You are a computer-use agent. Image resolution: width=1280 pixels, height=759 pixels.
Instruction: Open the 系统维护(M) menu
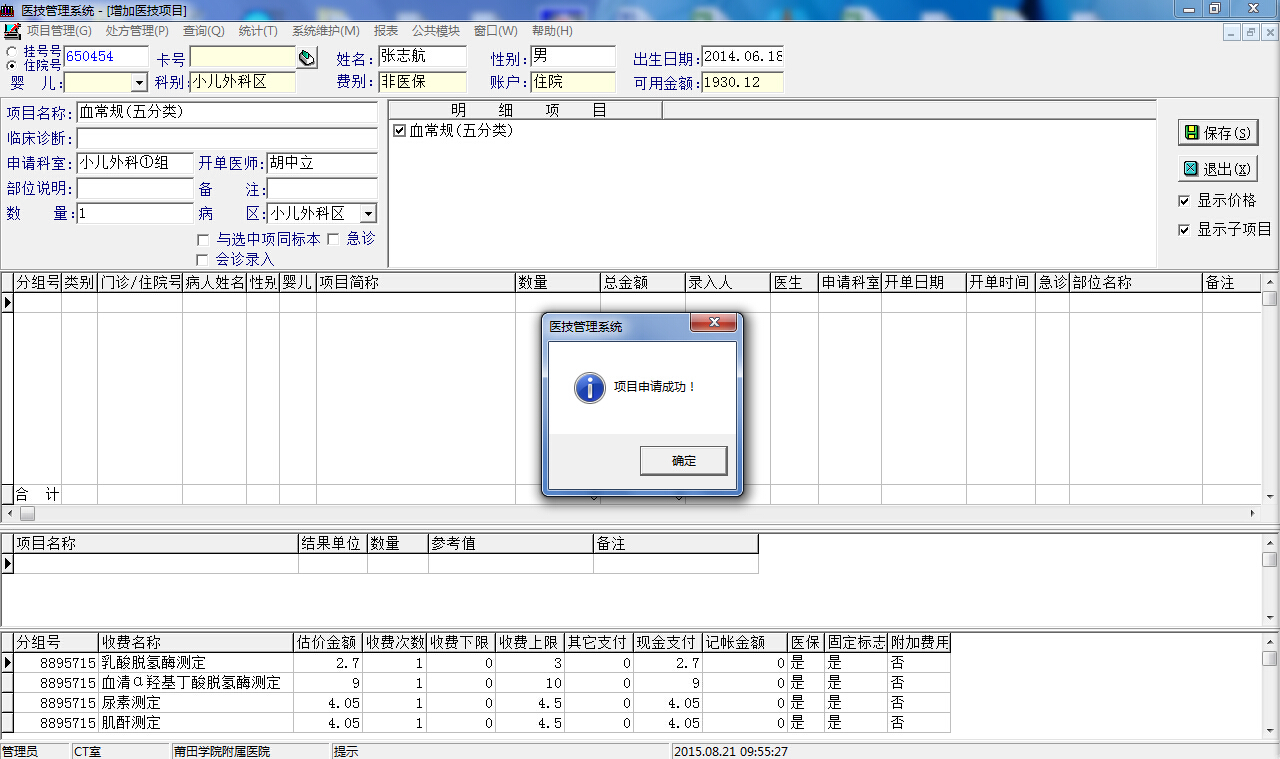[x=326, y=31]
